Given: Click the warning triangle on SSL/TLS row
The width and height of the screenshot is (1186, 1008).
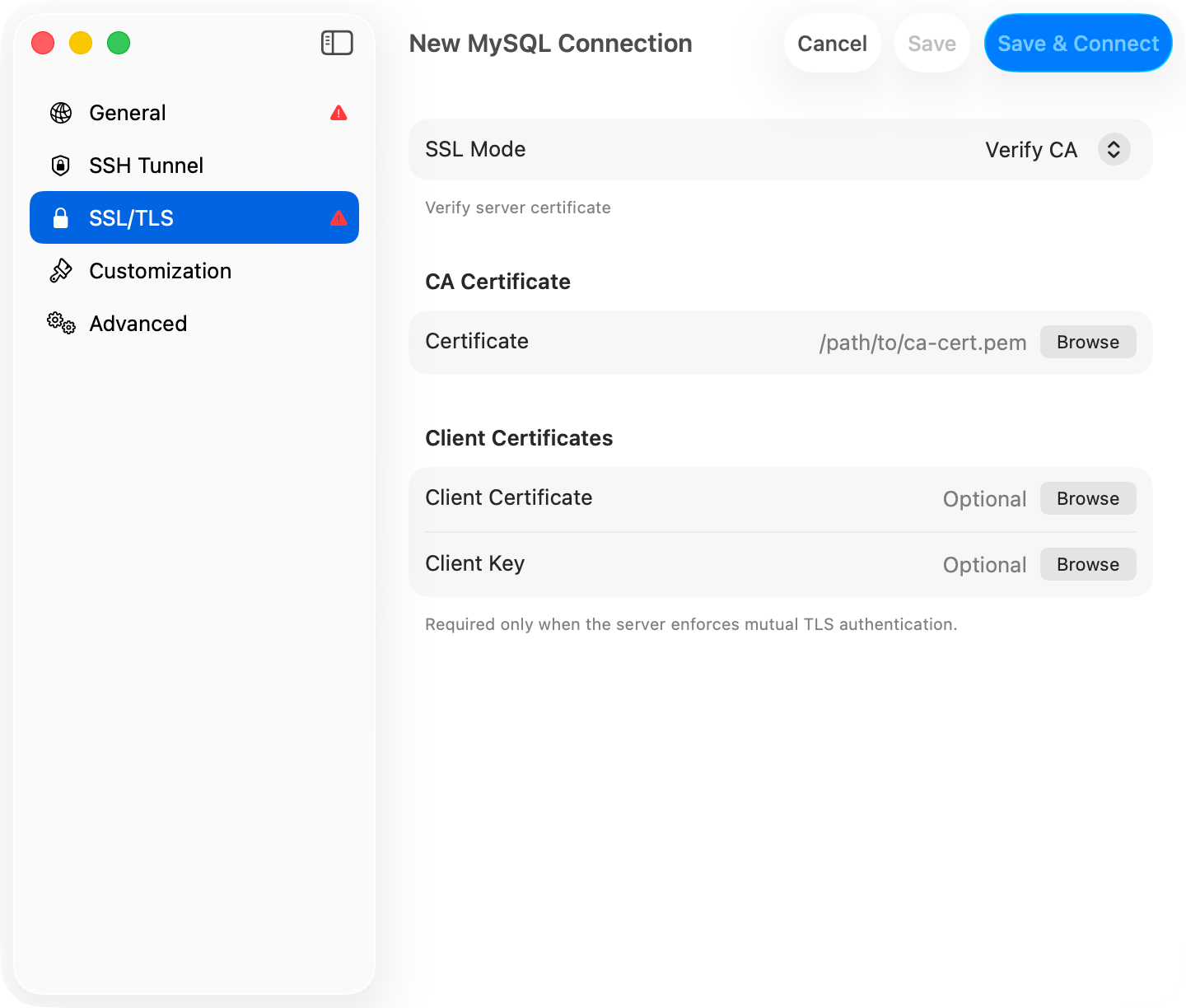Looking at the screenshot, I should coord(339,218).
